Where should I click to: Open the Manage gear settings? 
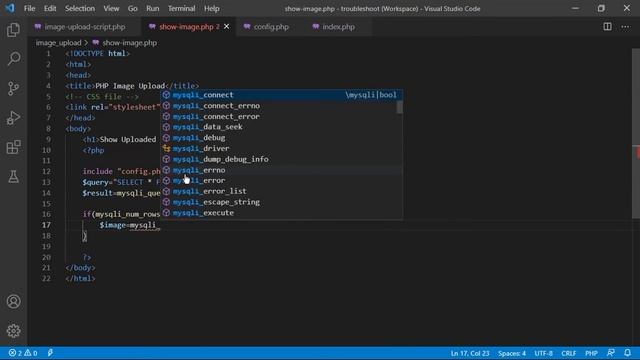pos(13,331)
